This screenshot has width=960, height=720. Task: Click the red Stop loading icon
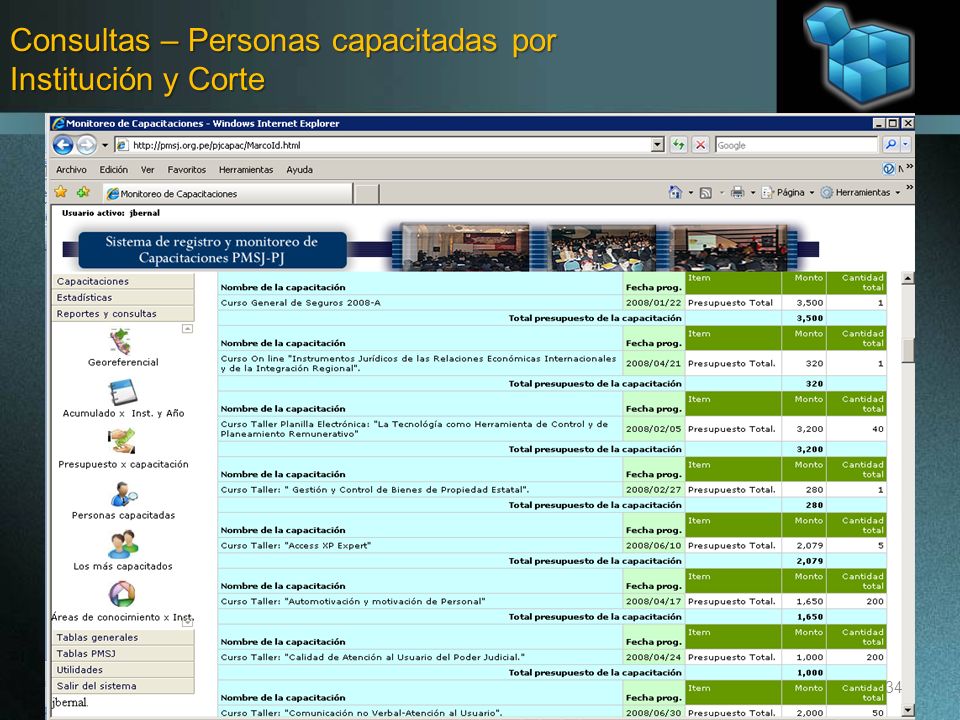[700, 145]
